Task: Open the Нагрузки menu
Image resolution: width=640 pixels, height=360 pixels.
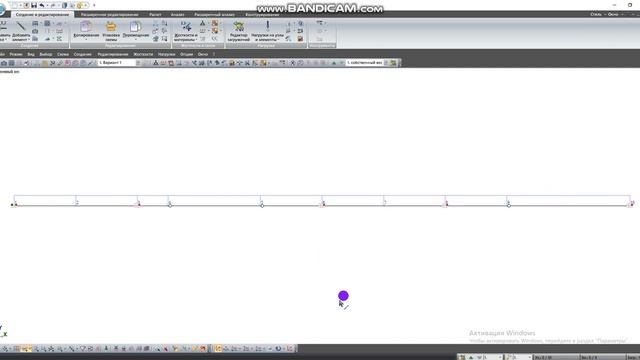Action: tap(167, 54)
